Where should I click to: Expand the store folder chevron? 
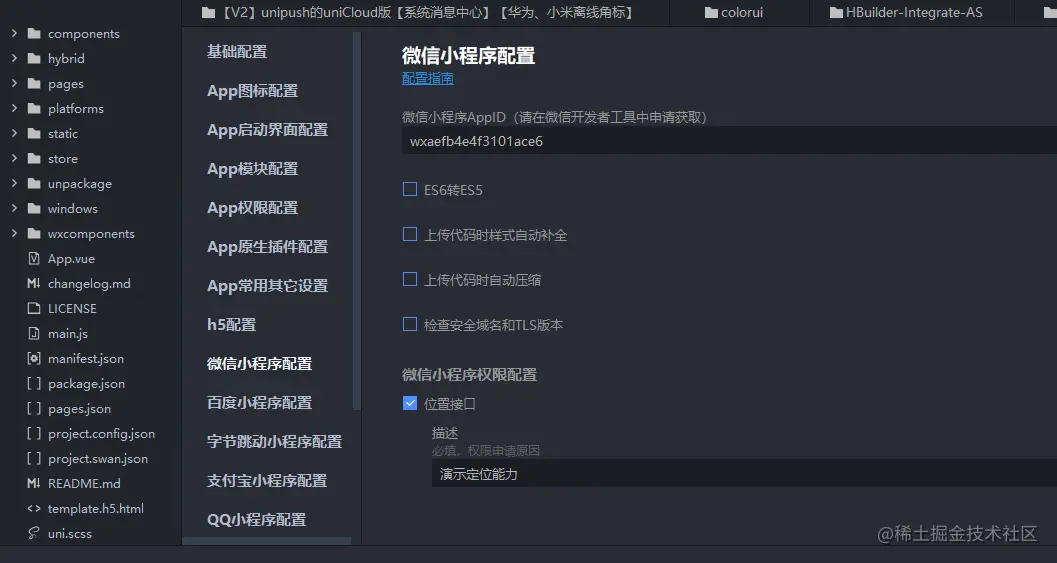(14, 158)
